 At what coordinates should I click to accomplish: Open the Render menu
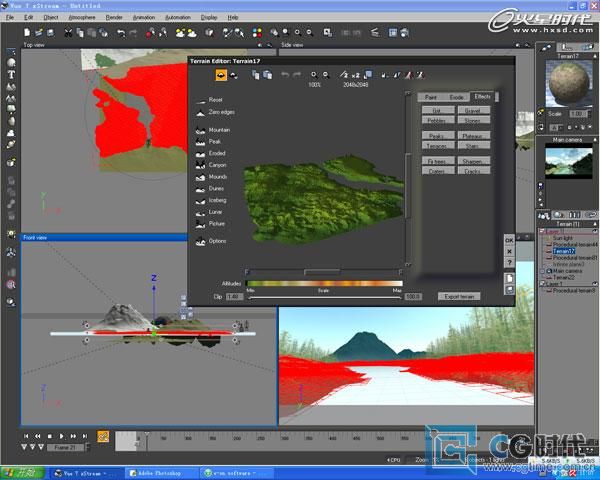pos(114,17)
